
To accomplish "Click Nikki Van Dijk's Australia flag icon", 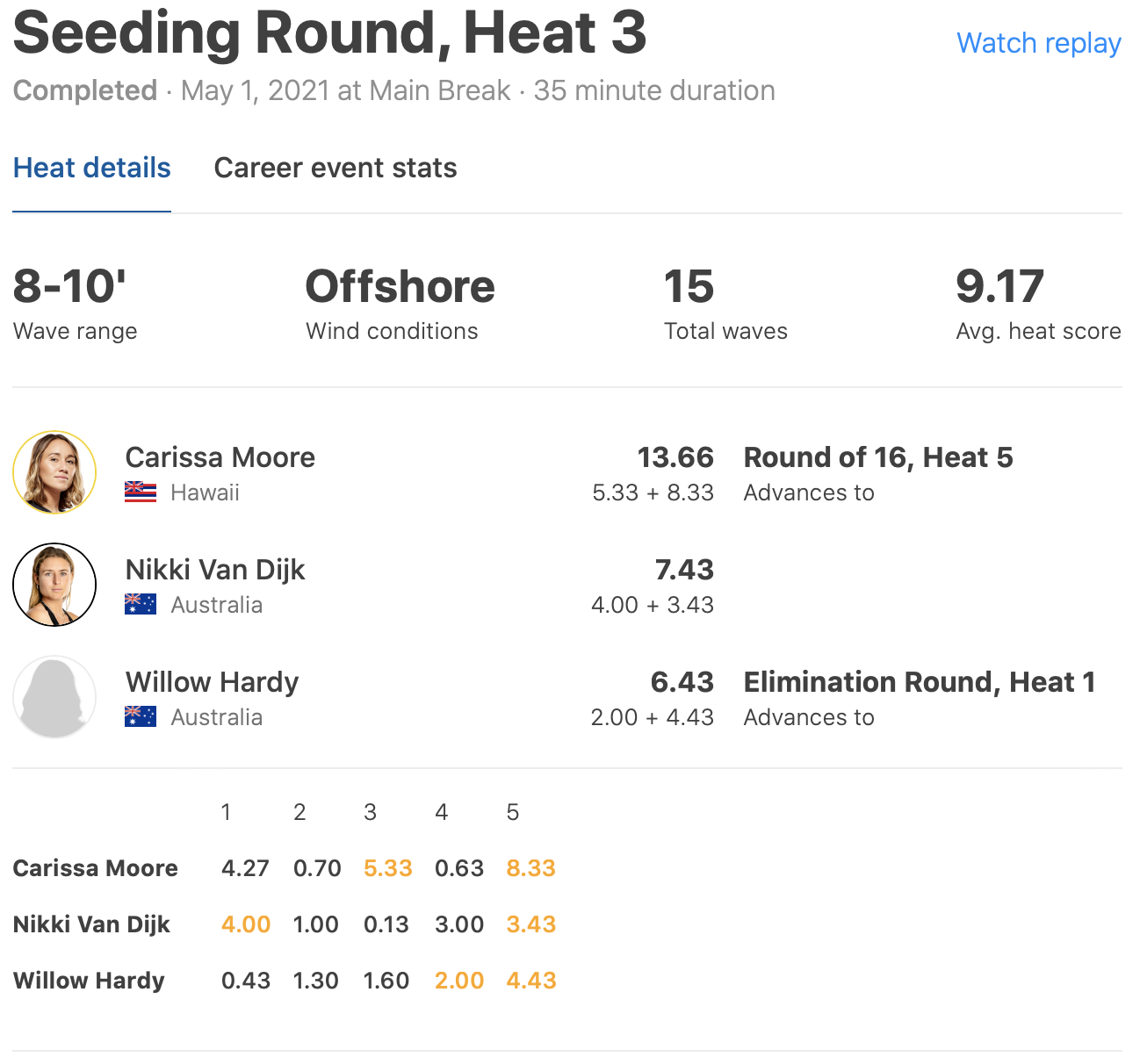I will [x=141, y=605].
